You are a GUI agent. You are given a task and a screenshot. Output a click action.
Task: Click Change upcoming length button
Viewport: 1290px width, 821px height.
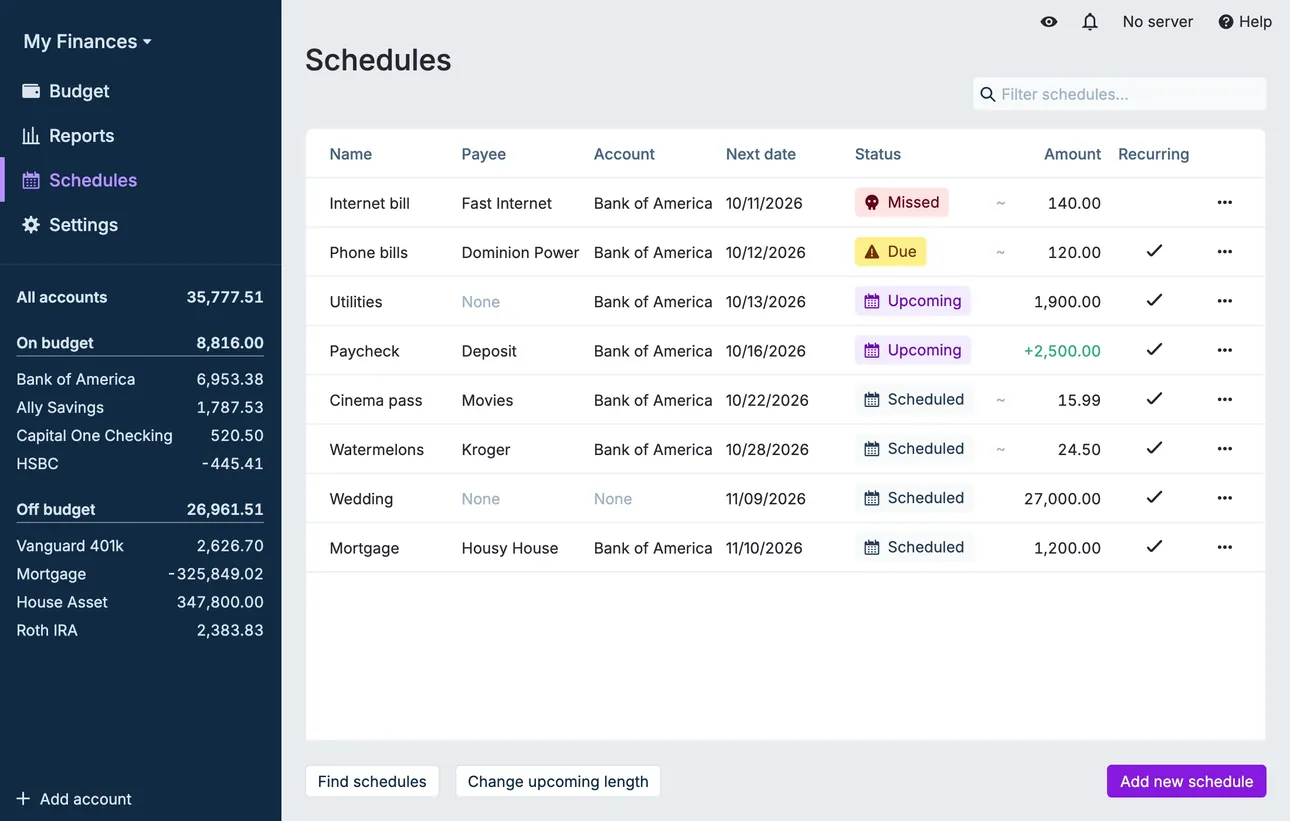coord(558,781)
